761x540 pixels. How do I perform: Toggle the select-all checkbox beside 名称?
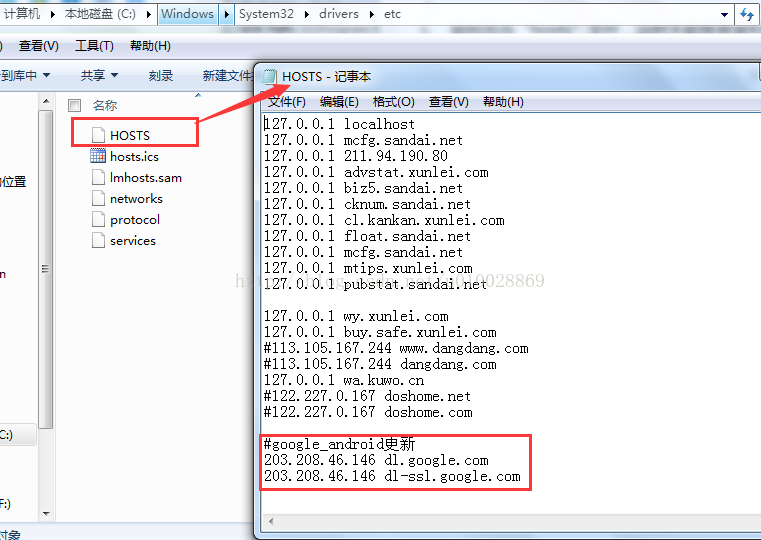click(74, 105)
